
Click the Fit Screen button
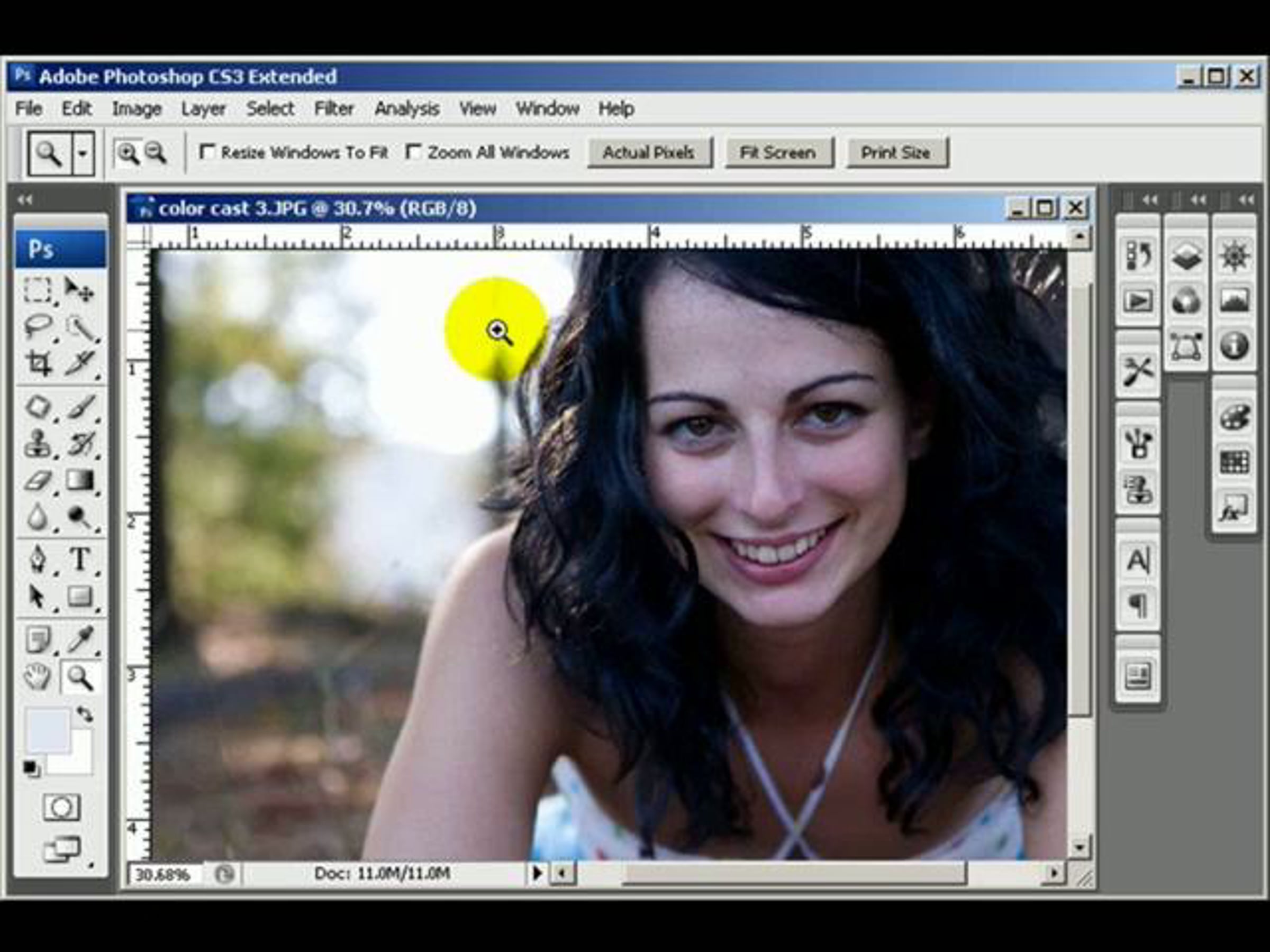777,153
